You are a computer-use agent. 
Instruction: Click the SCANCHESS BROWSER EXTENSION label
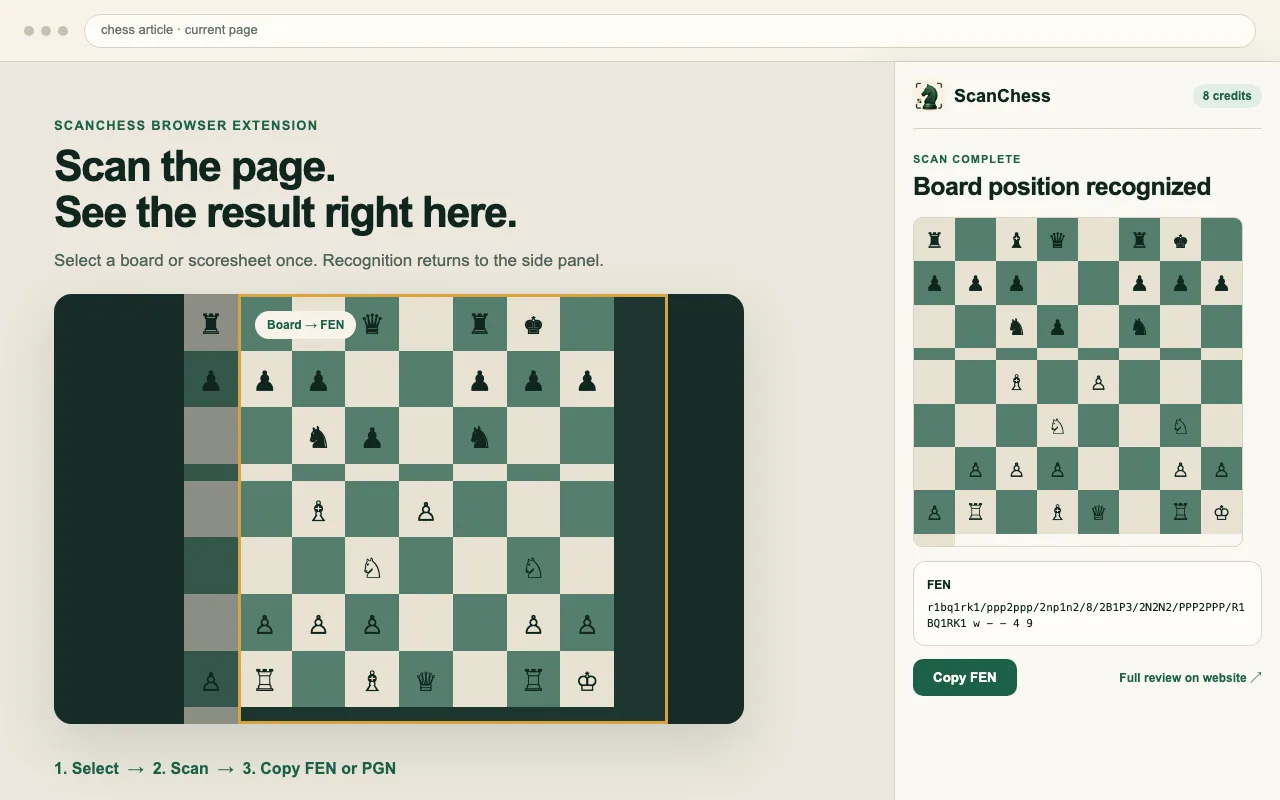[186, 126]
